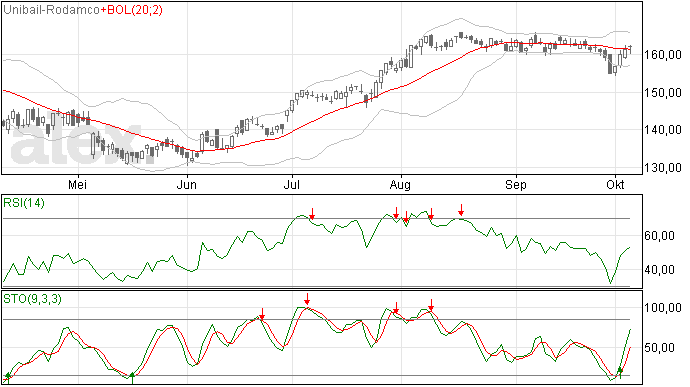This screenshot has width=690, height=387.
Task: Click the RSI 60,00 axis value
Action: pos(659,236)
